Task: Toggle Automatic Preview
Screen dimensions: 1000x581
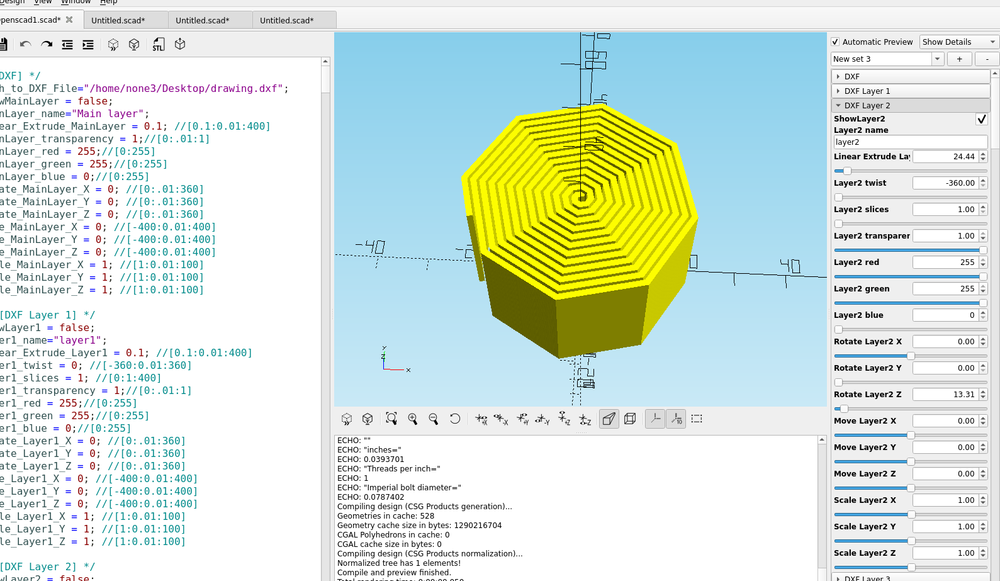Action: (835, 41)
